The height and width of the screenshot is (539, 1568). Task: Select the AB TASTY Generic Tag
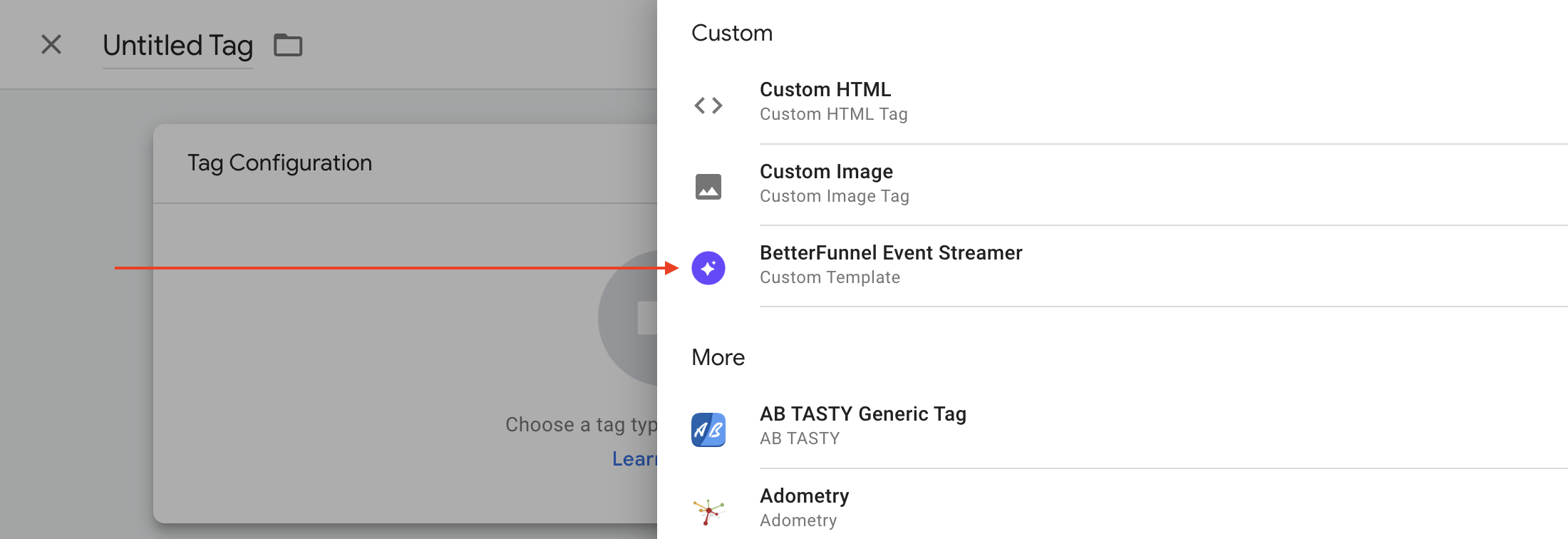point(862,414)
